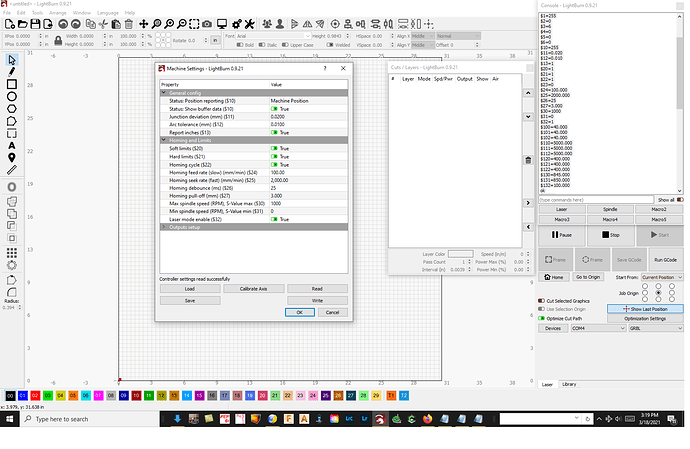690x449 pixels.
Task: Open Preview with the monitor icon
Action: pyautogui.click(x=222, y=24)
